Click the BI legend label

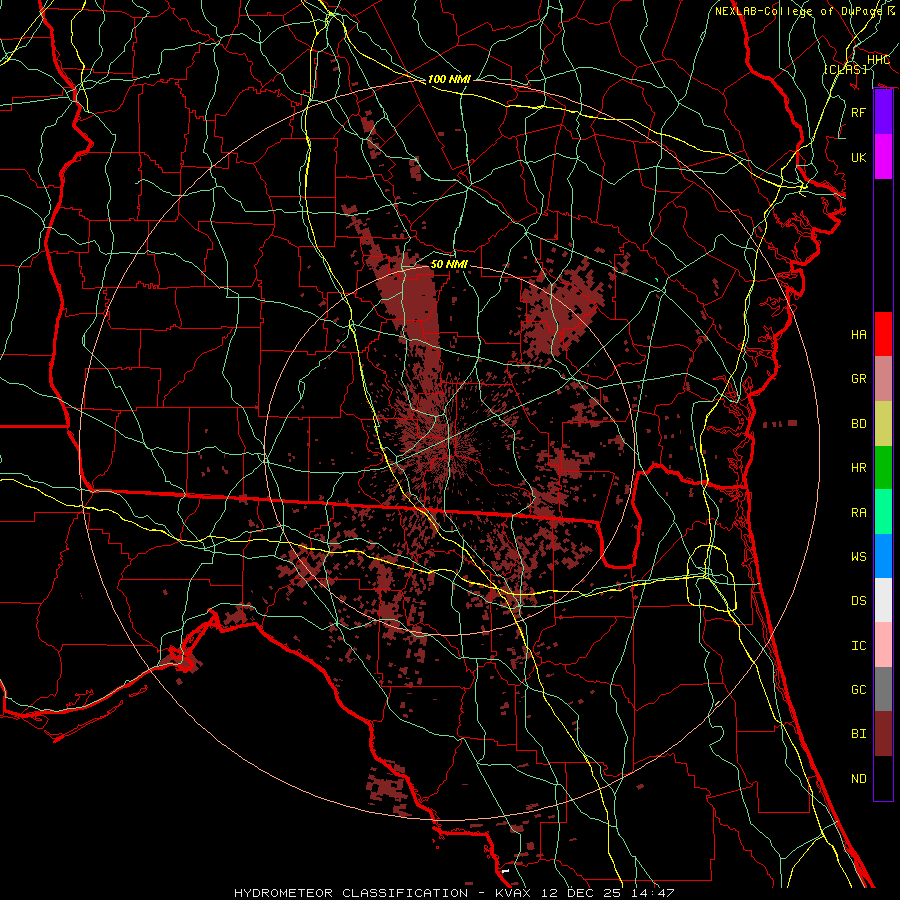858,734
